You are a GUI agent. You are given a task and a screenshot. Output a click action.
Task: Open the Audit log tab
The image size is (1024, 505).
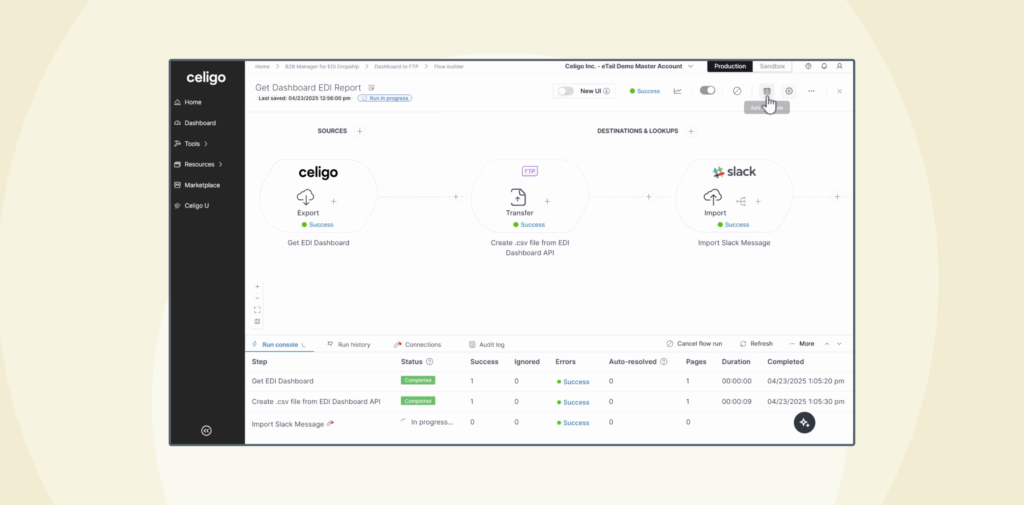(487, 344)
